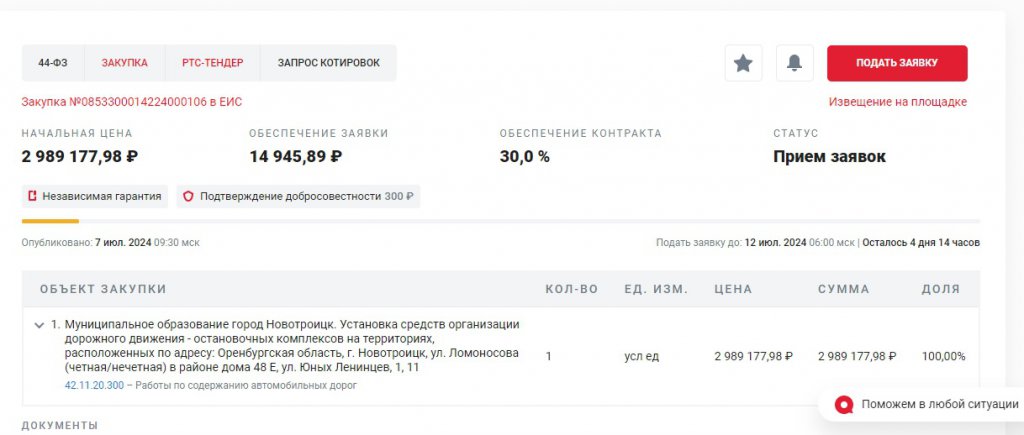This screenshot has width=1024, height=435.
Task: Add procurement to favorites with star icon
Action: (743, 63)
